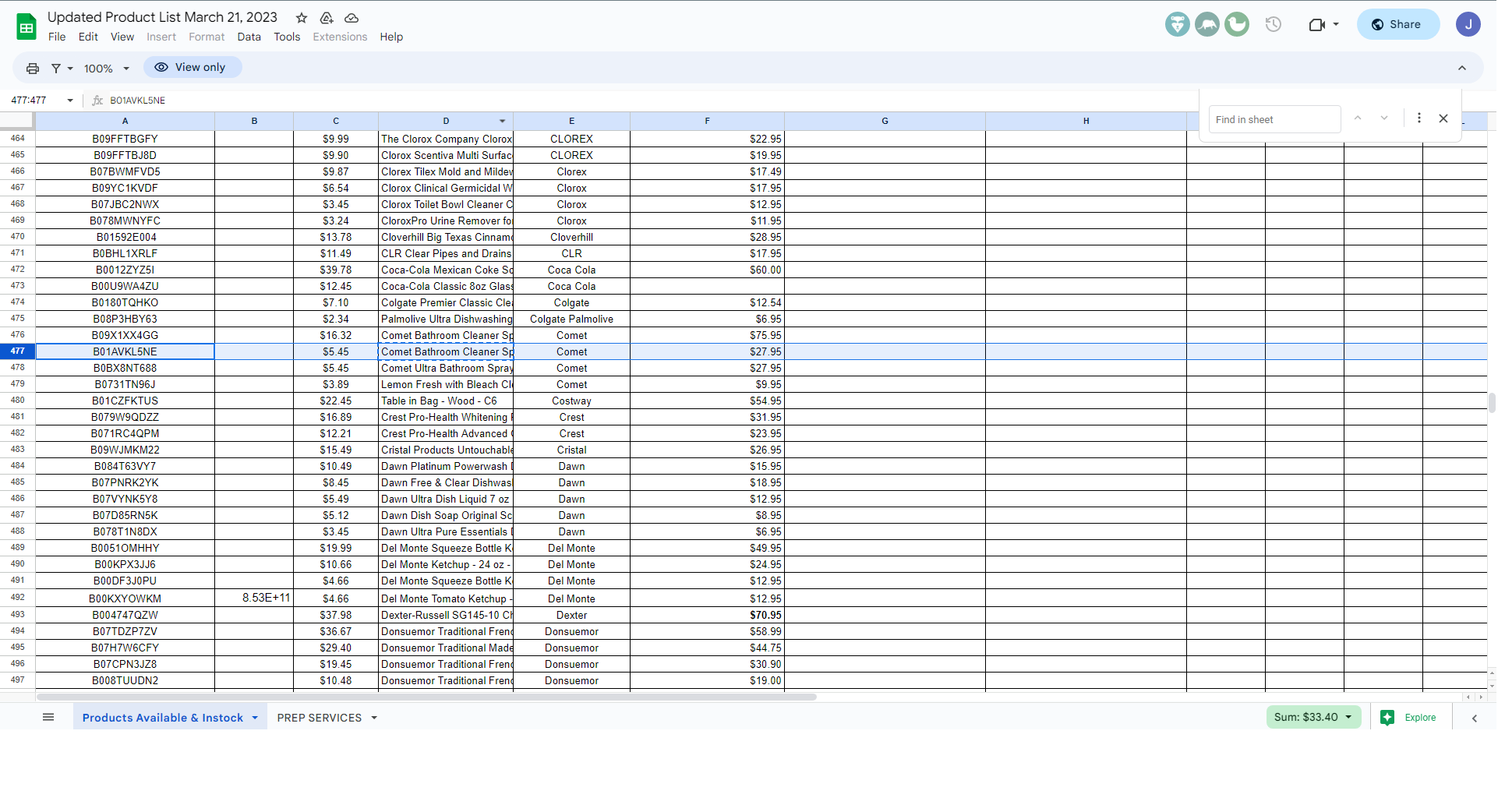The image size is (1498, 812).
Task: Switch to the PREP SERVICES sheet tab
Action: tap(320, 718)
